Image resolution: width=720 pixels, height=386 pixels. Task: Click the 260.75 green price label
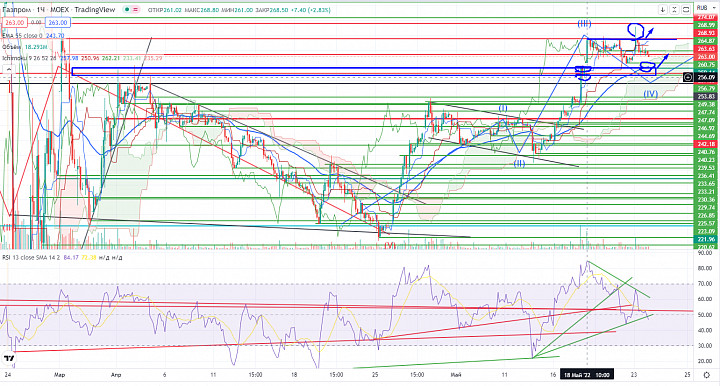point(706,65)
